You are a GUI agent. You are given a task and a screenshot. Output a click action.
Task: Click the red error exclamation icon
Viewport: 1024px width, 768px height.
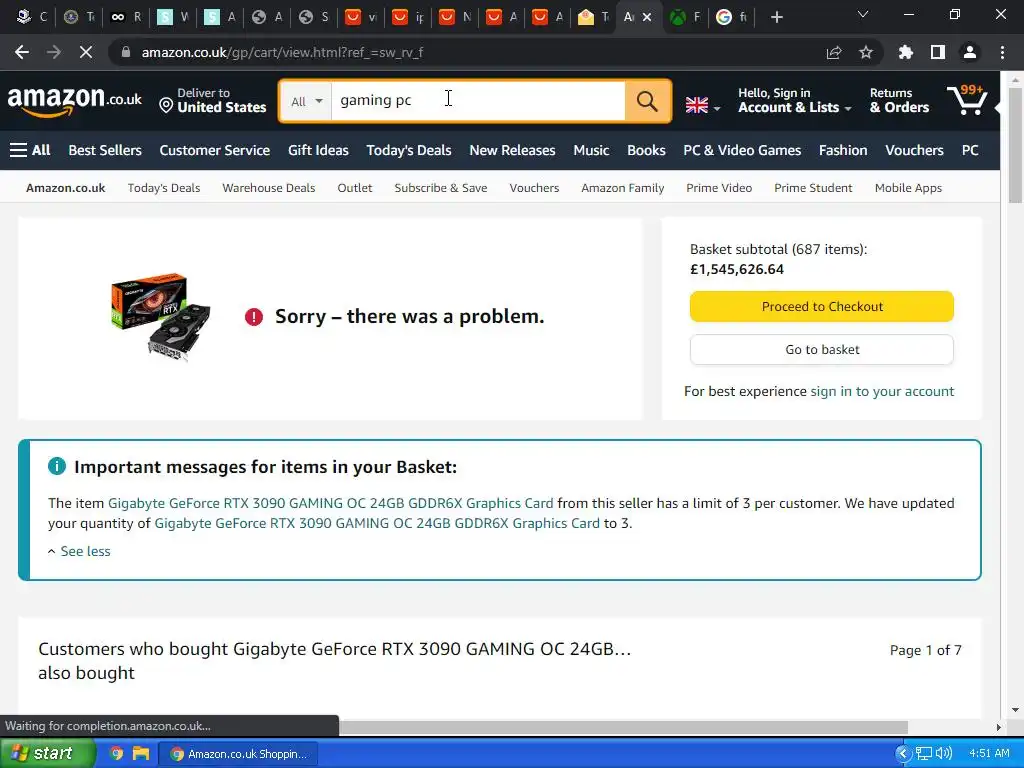[253, 317]
